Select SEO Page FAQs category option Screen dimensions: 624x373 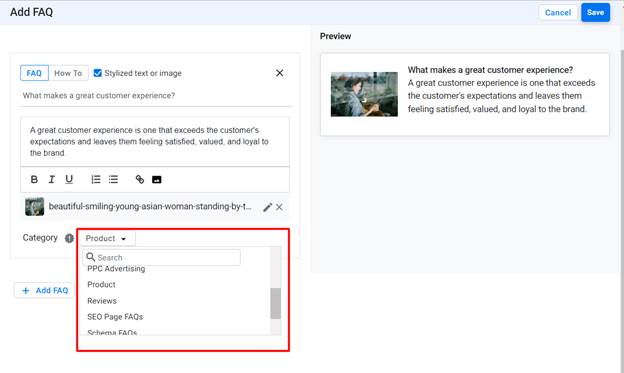pyautogui.click(x=115, y=317)
